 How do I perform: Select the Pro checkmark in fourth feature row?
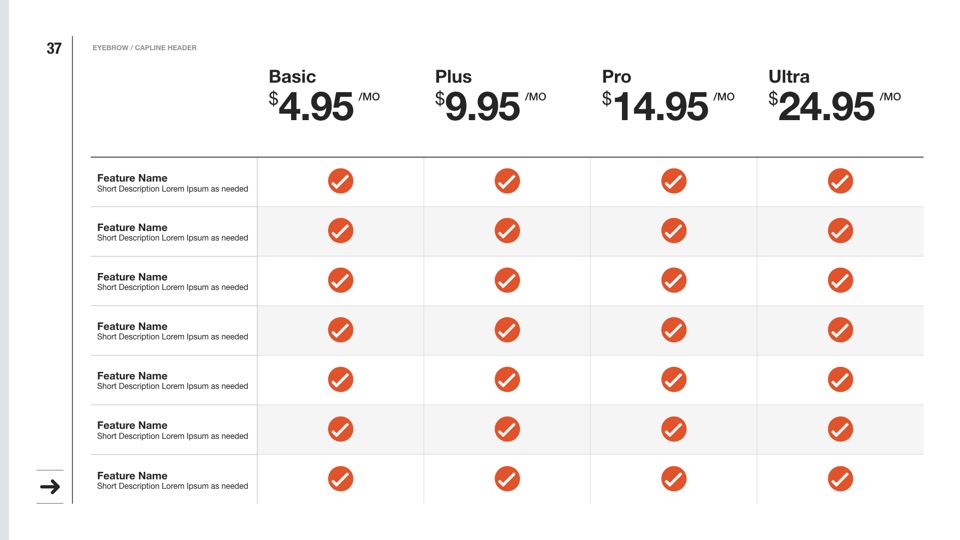click(674, 329)
